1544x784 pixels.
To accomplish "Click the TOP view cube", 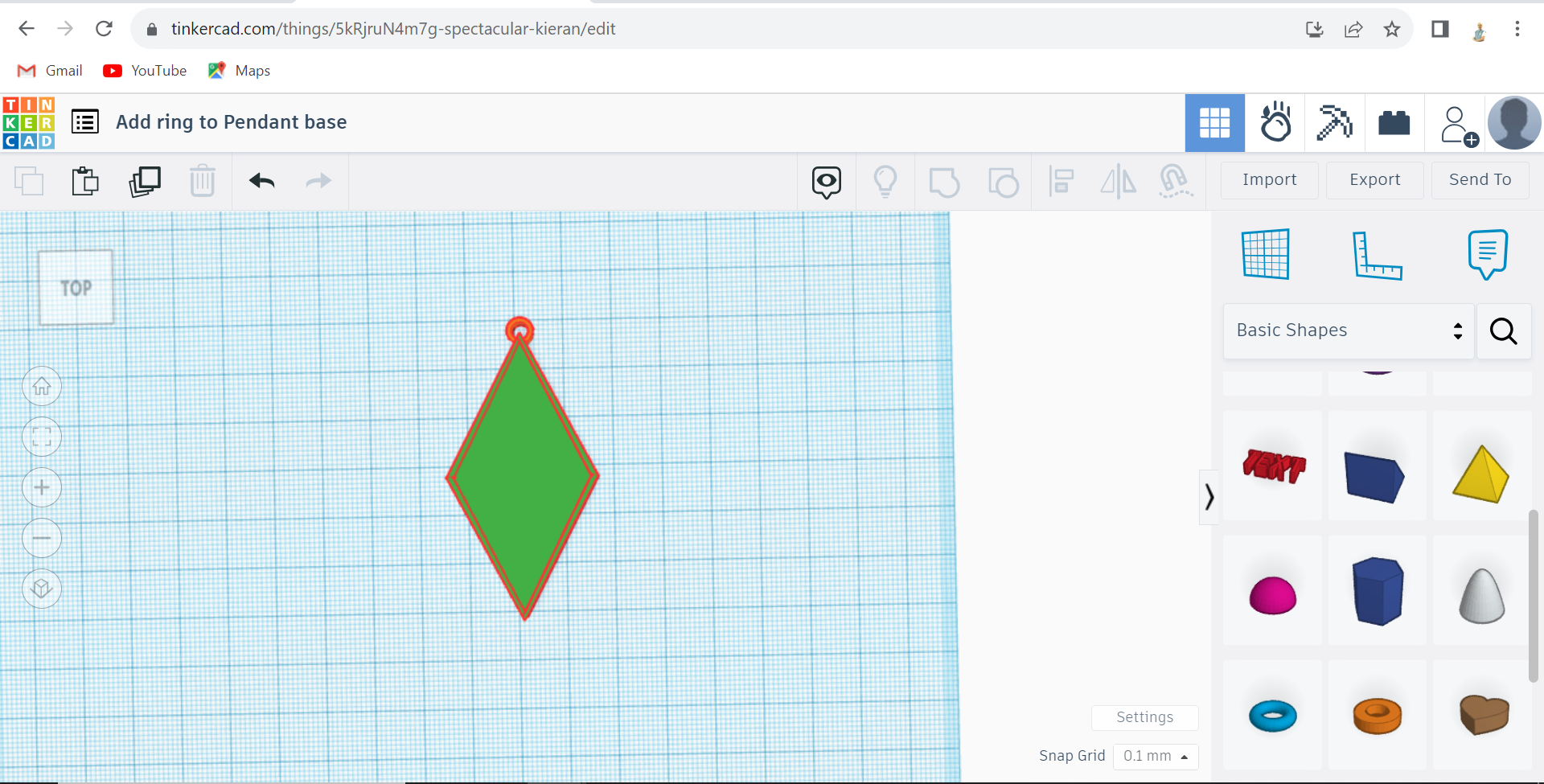I will click(76, 287).
